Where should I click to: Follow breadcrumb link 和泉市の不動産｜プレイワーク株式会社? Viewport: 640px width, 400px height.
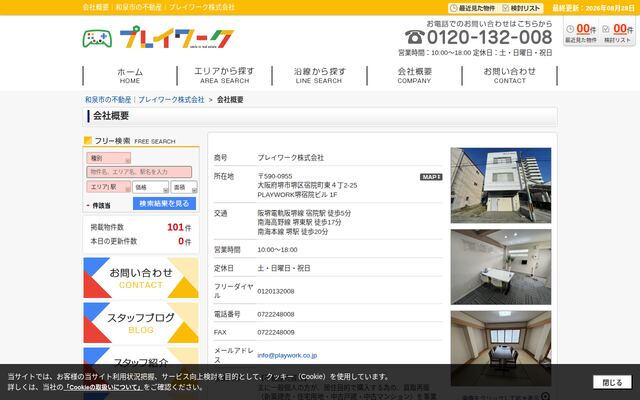[x=144, y=100]
